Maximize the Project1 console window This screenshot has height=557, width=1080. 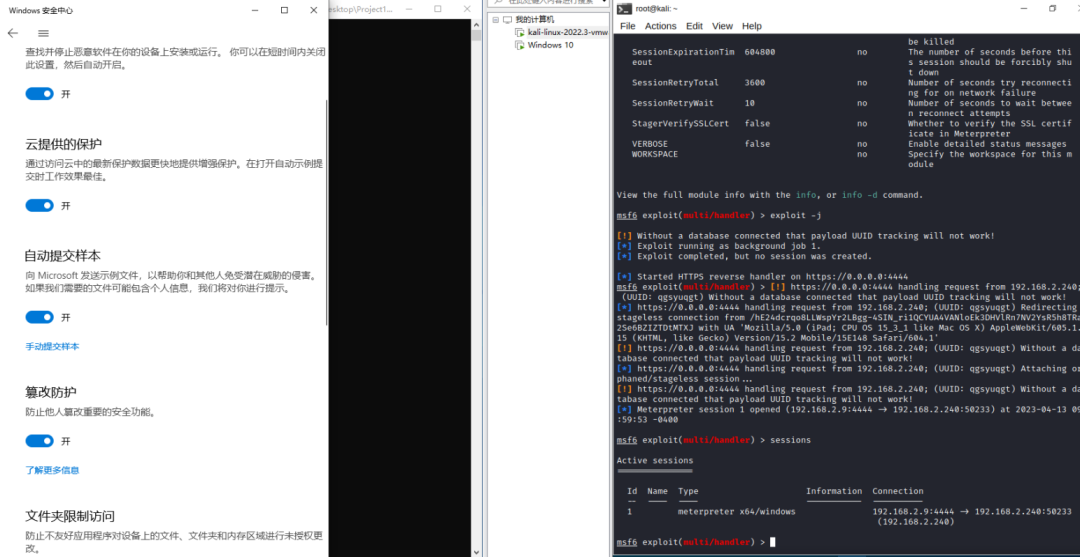pos(438,9)
